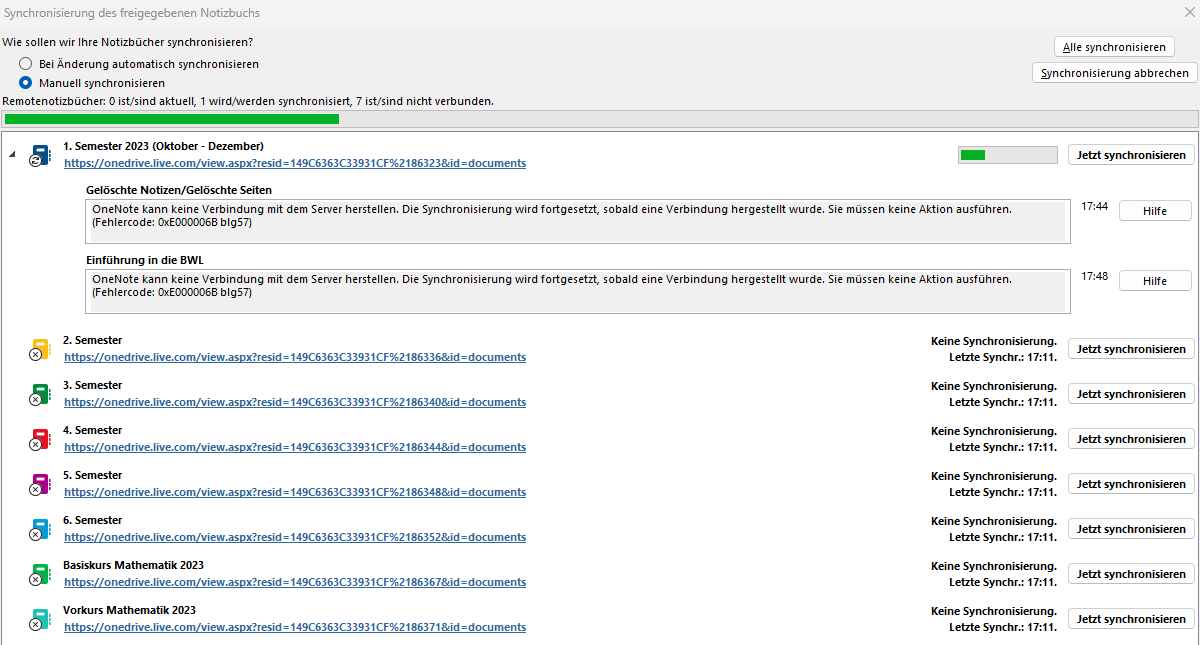Click 'Wie sollen wir Ihre Notizbücher synchronisieren?' text
This screenshot has height=645, width=1200.
[x=127, y=43]
